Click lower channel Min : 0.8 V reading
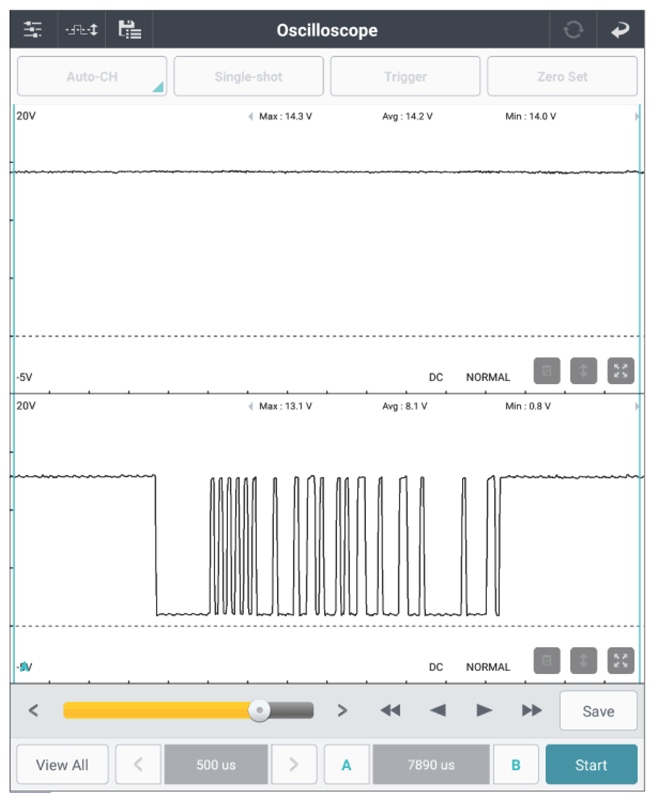This screenshot has width=655, height=802. [x=528, y=407]
